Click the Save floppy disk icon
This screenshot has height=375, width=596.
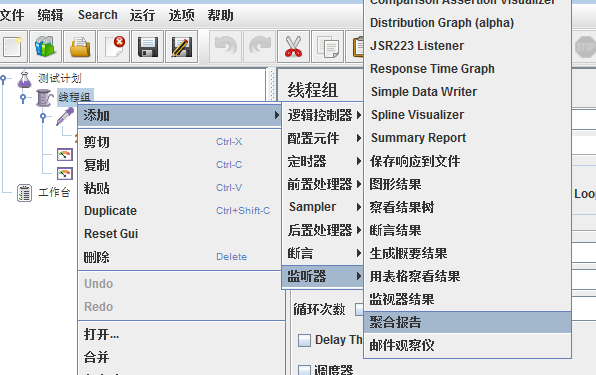147,47
